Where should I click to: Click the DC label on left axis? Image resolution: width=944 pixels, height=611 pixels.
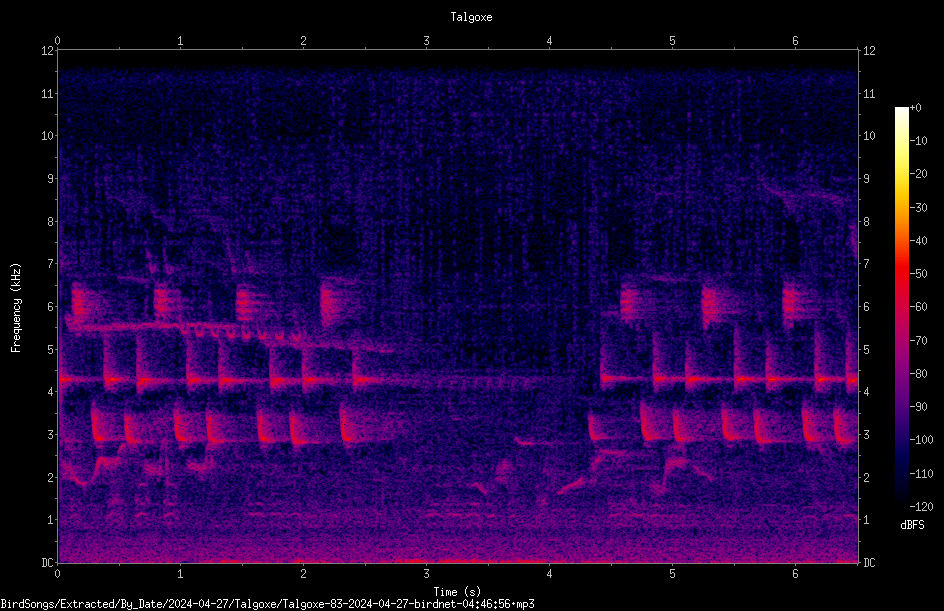pos(48,562)
